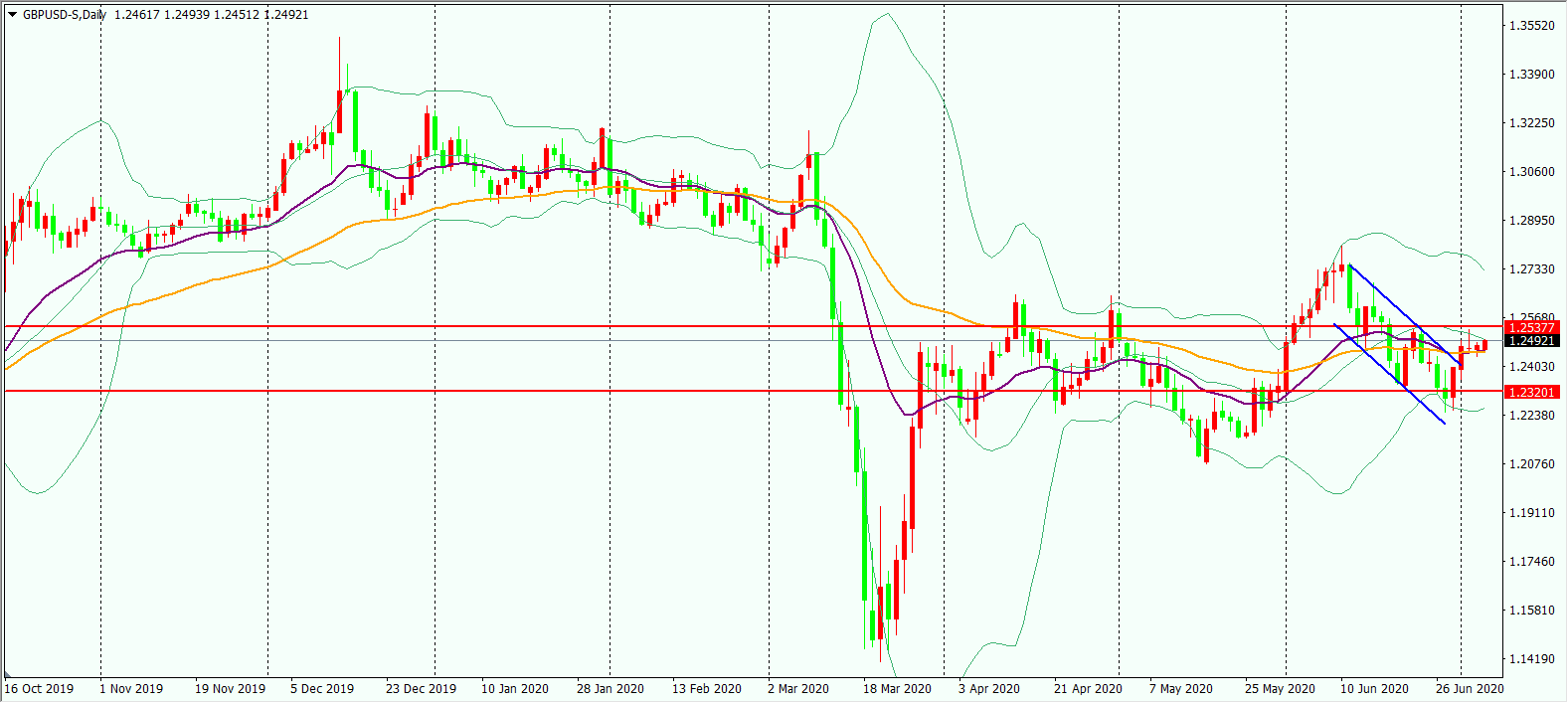Click the 5 Dec 2019 date label
The image size is (1568, 703).
pos(322,688)
